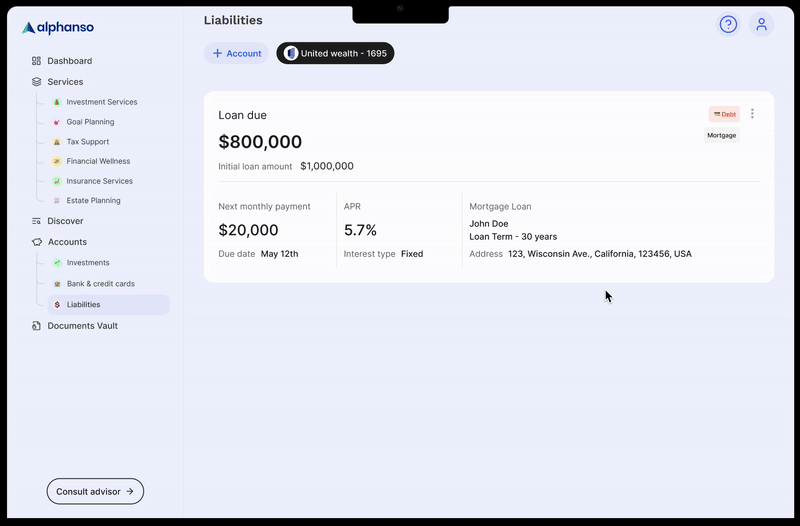Click the 5.7% APR value
The image size is (800, 526).
click(360, 230)
